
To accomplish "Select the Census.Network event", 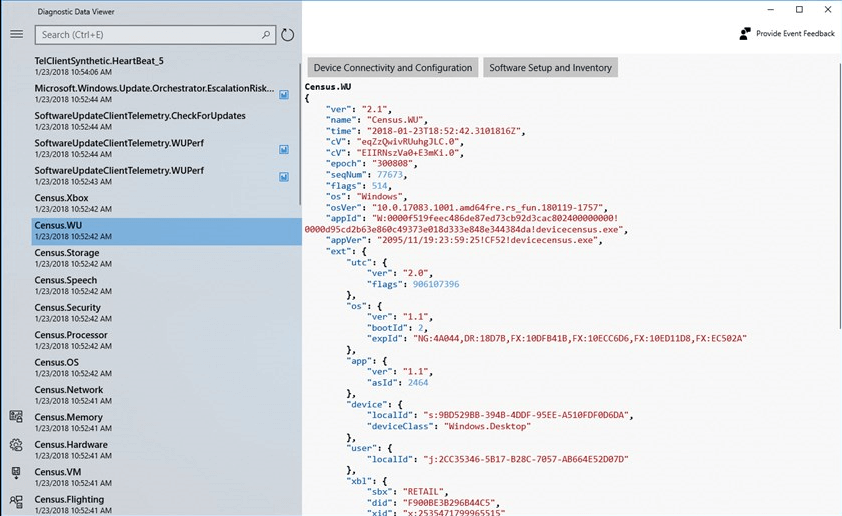I will [166, 395].
